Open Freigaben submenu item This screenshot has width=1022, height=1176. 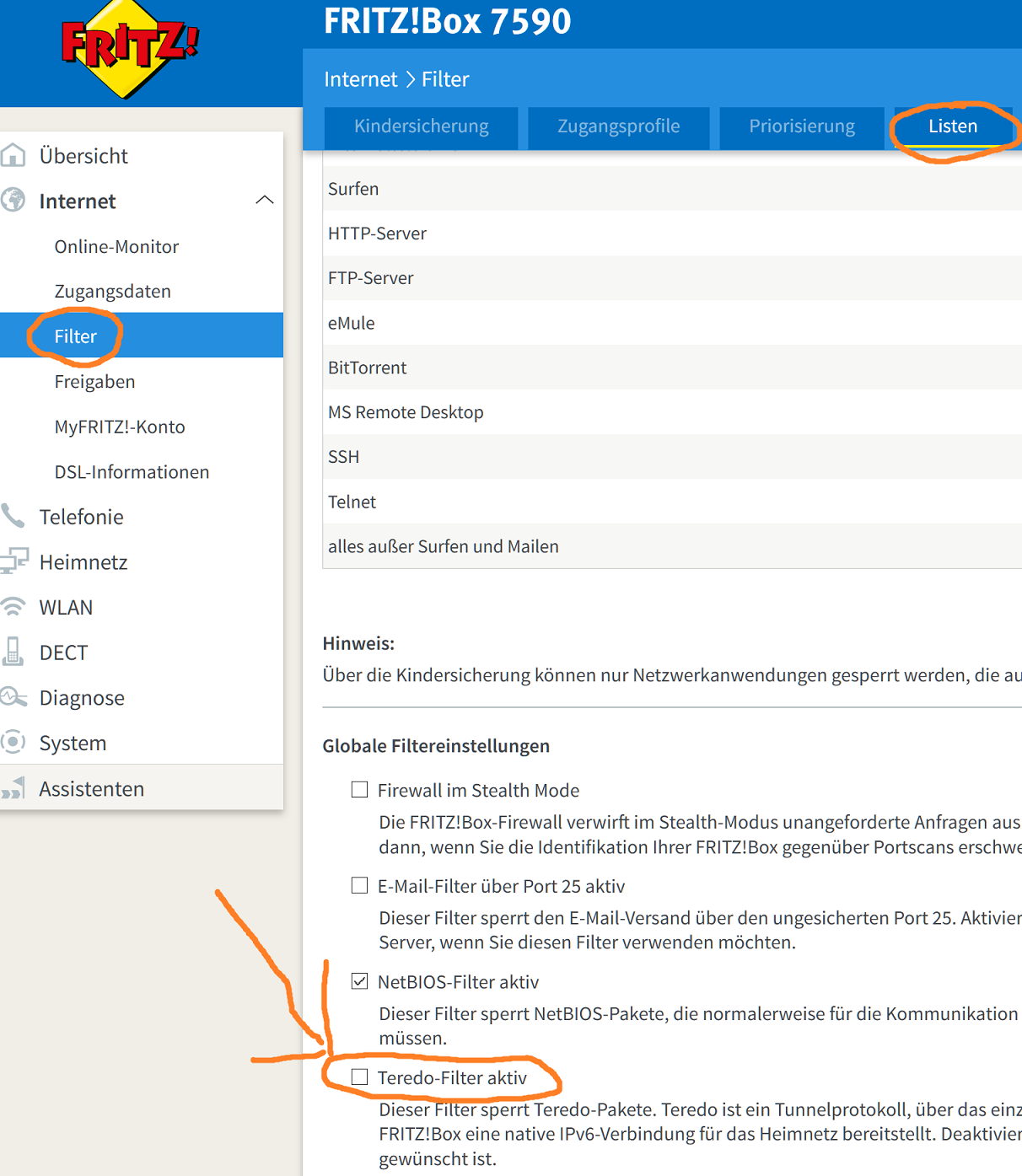pos(94,382)
